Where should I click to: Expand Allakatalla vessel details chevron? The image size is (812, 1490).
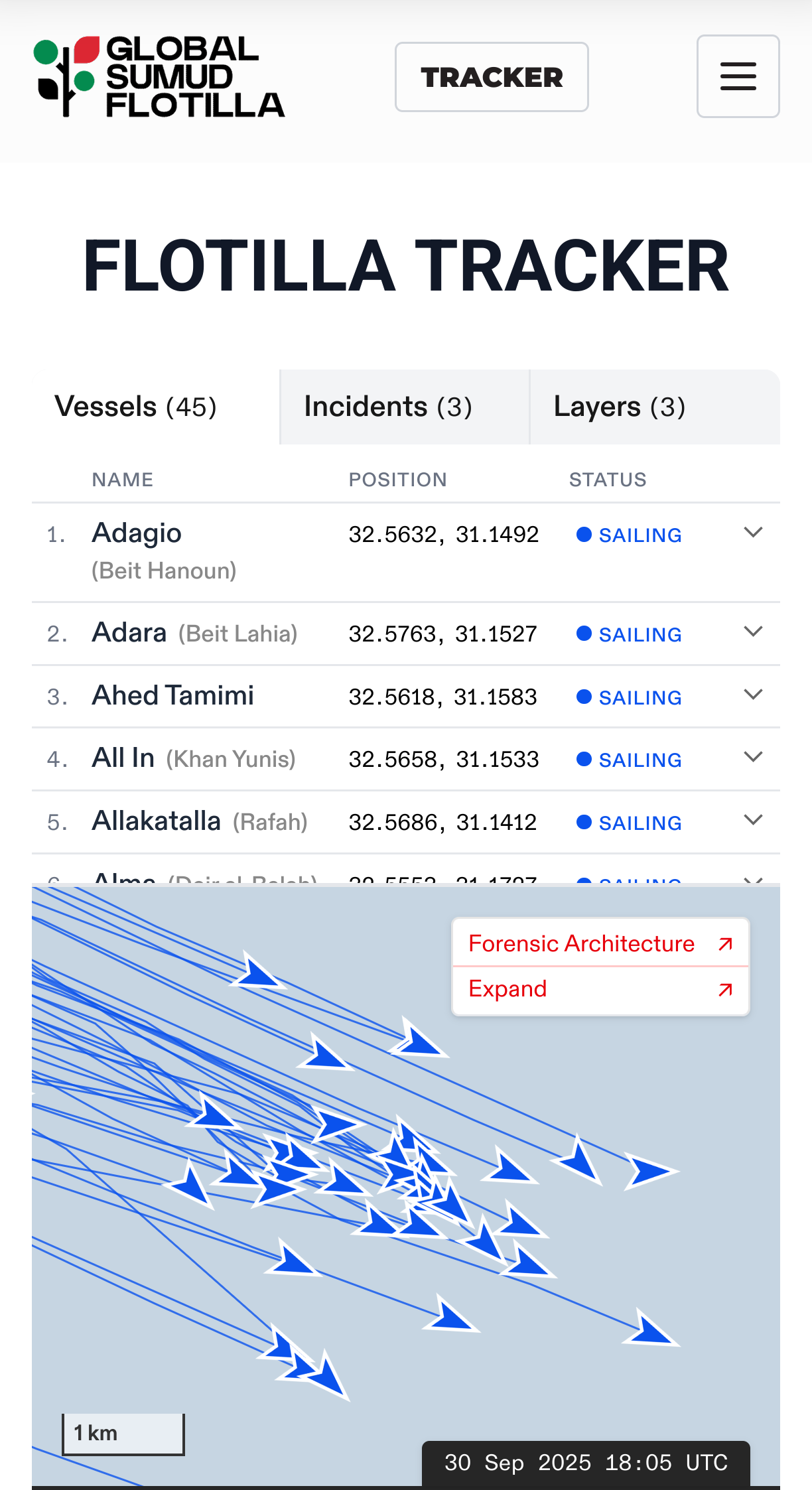(753, 821)
